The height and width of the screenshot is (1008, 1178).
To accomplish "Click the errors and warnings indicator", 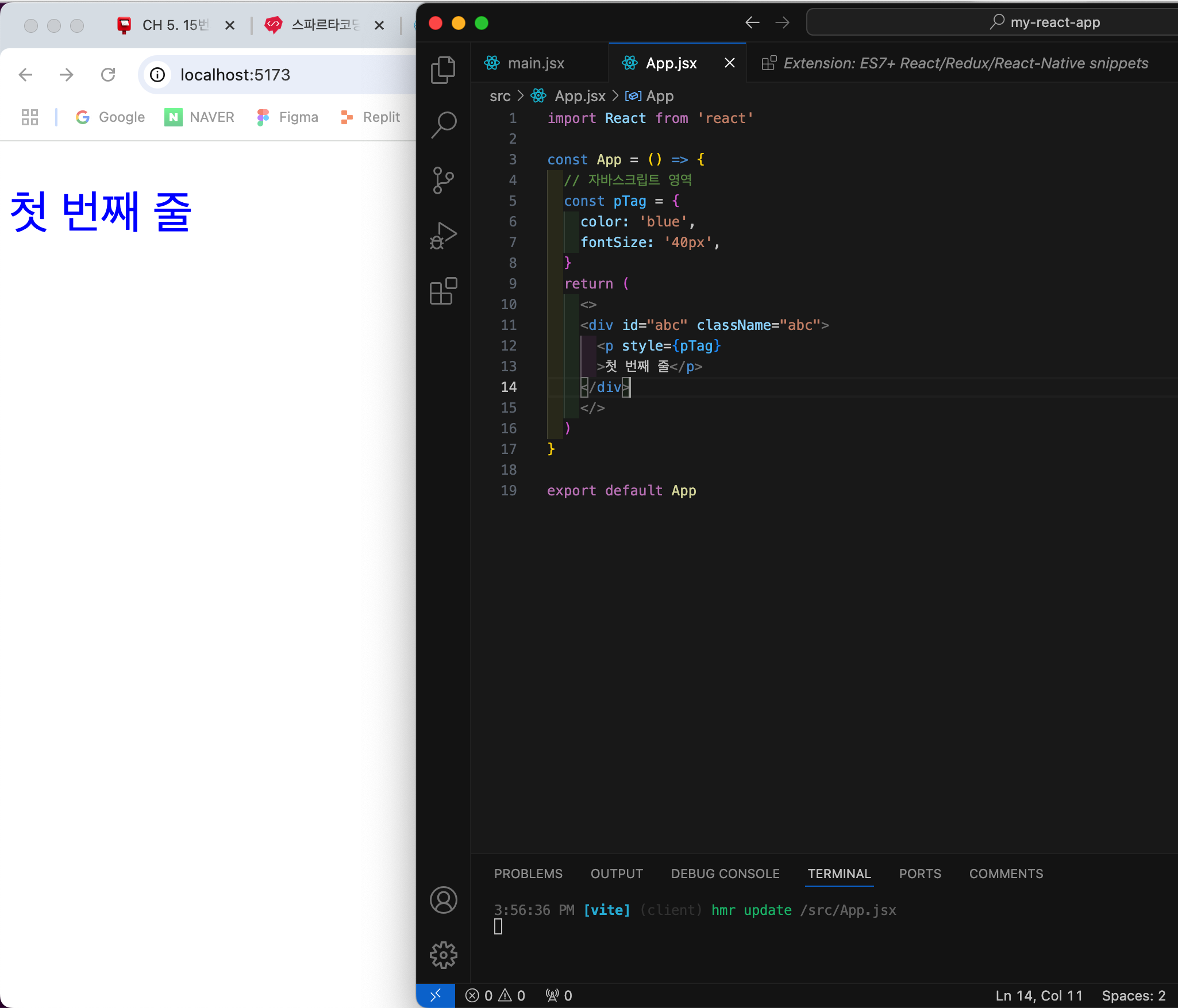I will click(495, 995).
